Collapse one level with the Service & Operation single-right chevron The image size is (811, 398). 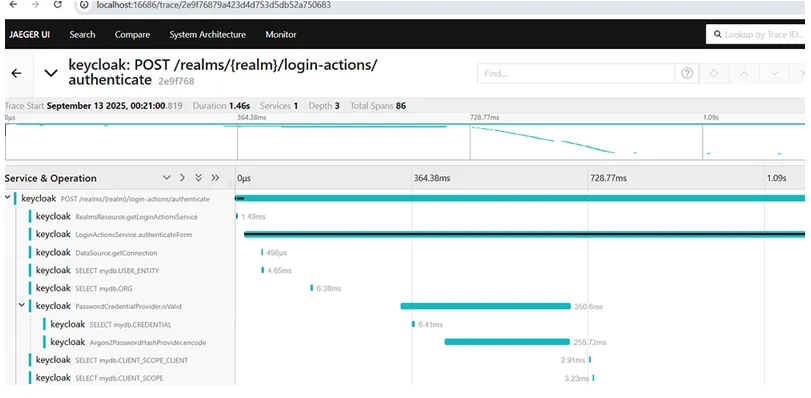click(182, 178)
